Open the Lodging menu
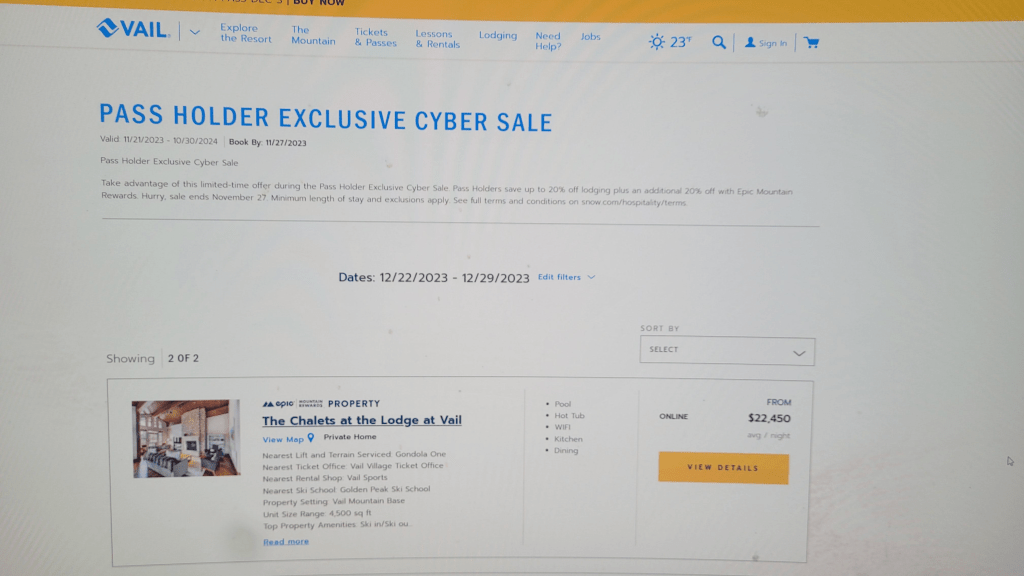The image size is (1024, 576). [x=498, y=35]
